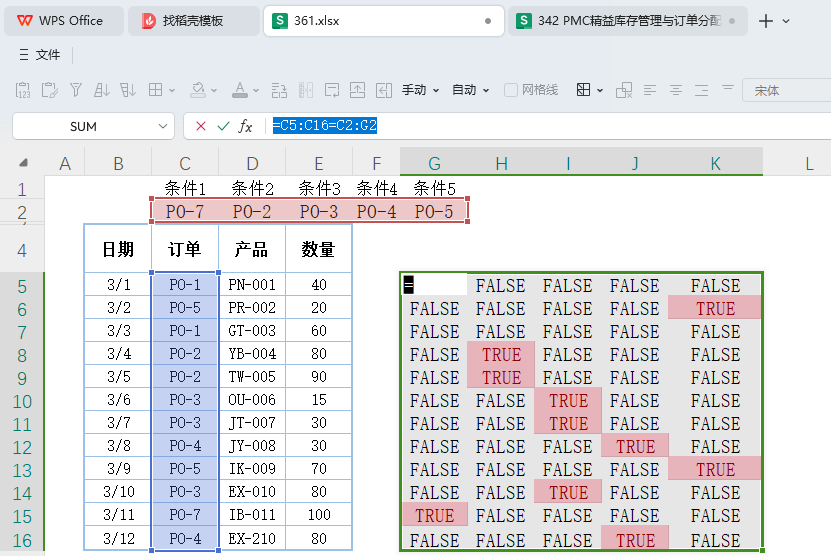
Task: Open the tab list chevron next to plus
Action: click(x=786, y=21)
